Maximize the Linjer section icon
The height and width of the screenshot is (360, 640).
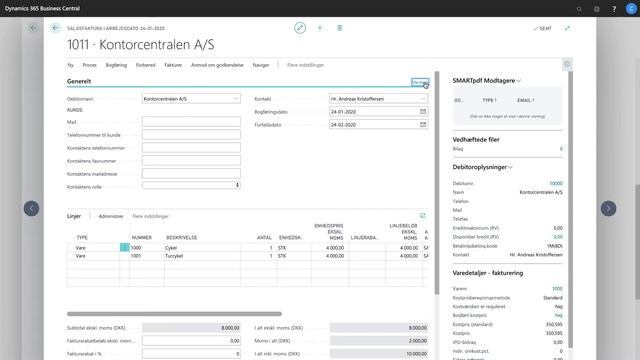point(423,216)
